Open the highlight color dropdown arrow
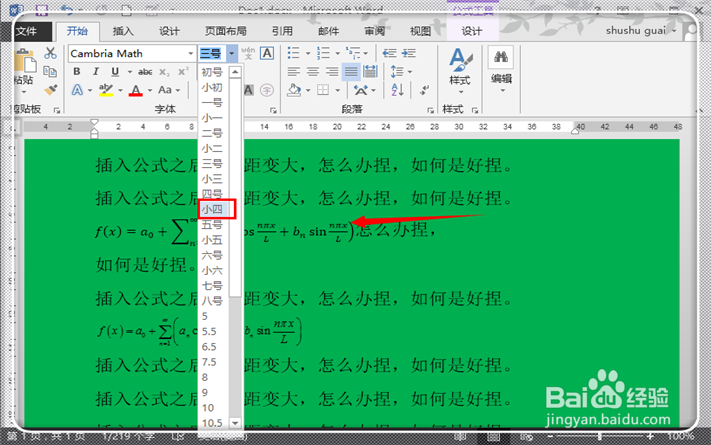Viewport: 711px width, 445px height. 120,90
